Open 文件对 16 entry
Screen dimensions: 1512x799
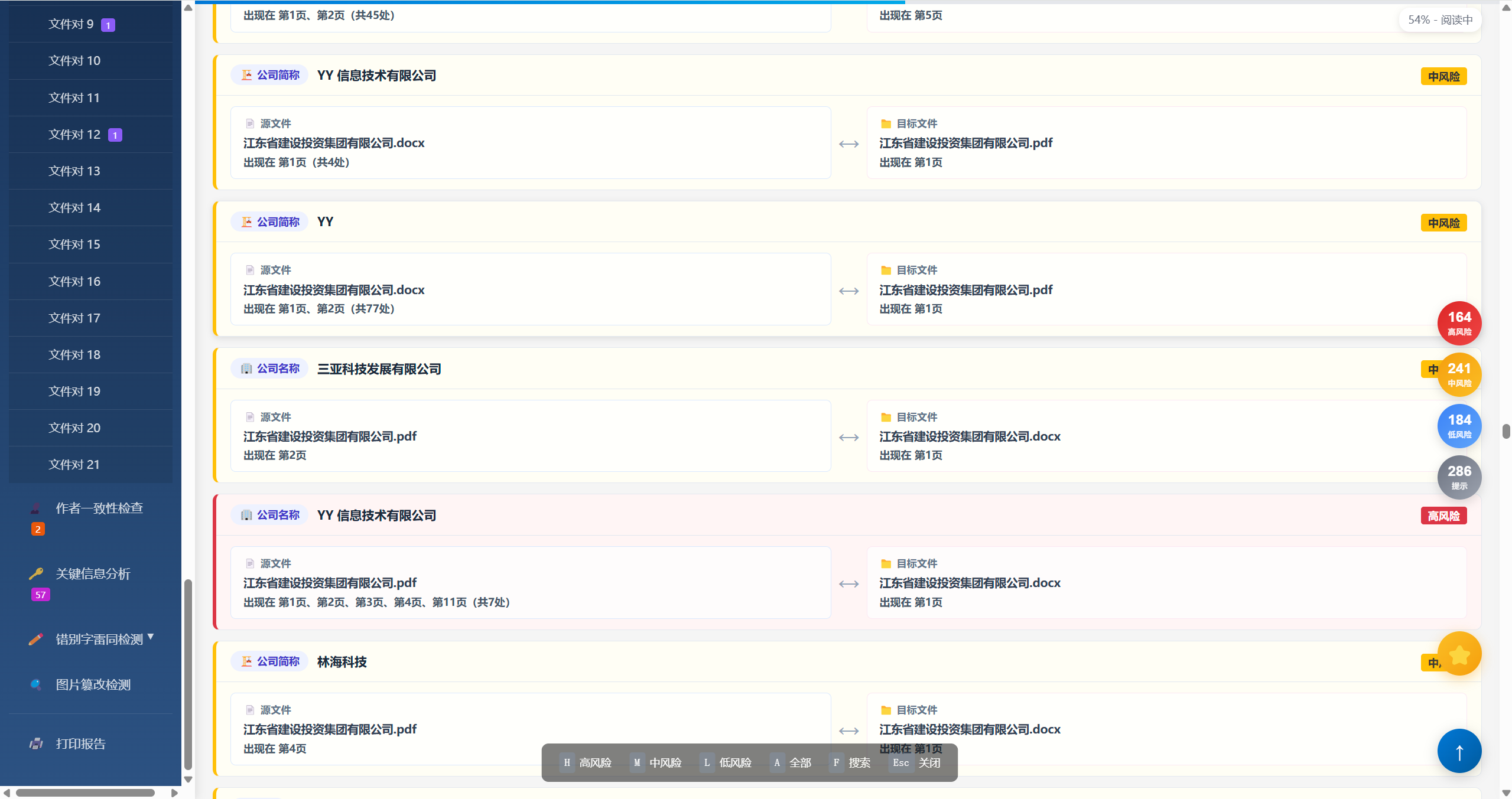coord(91,282)
